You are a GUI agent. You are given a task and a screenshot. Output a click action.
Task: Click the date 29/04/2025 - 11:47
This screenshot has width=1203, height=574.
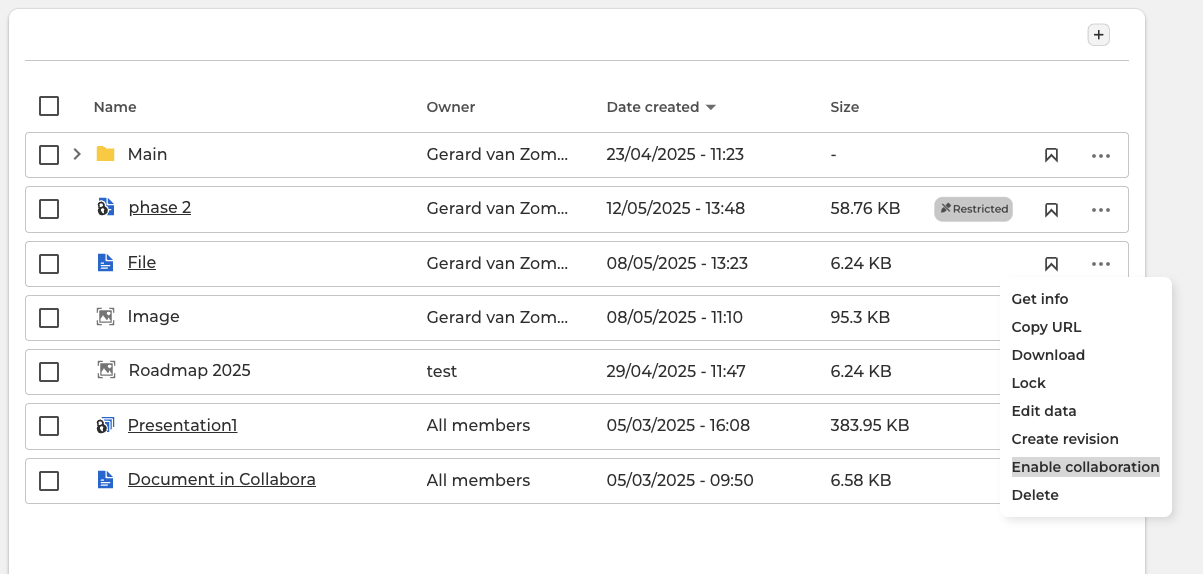(676, 371)
